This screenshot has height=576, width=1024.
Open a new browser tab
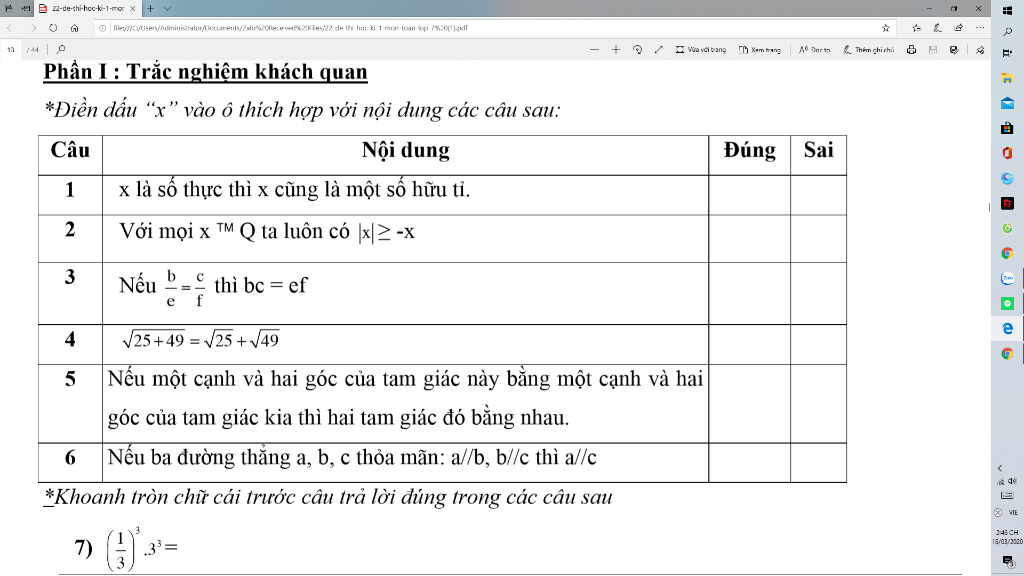click(x=150, y=8)
